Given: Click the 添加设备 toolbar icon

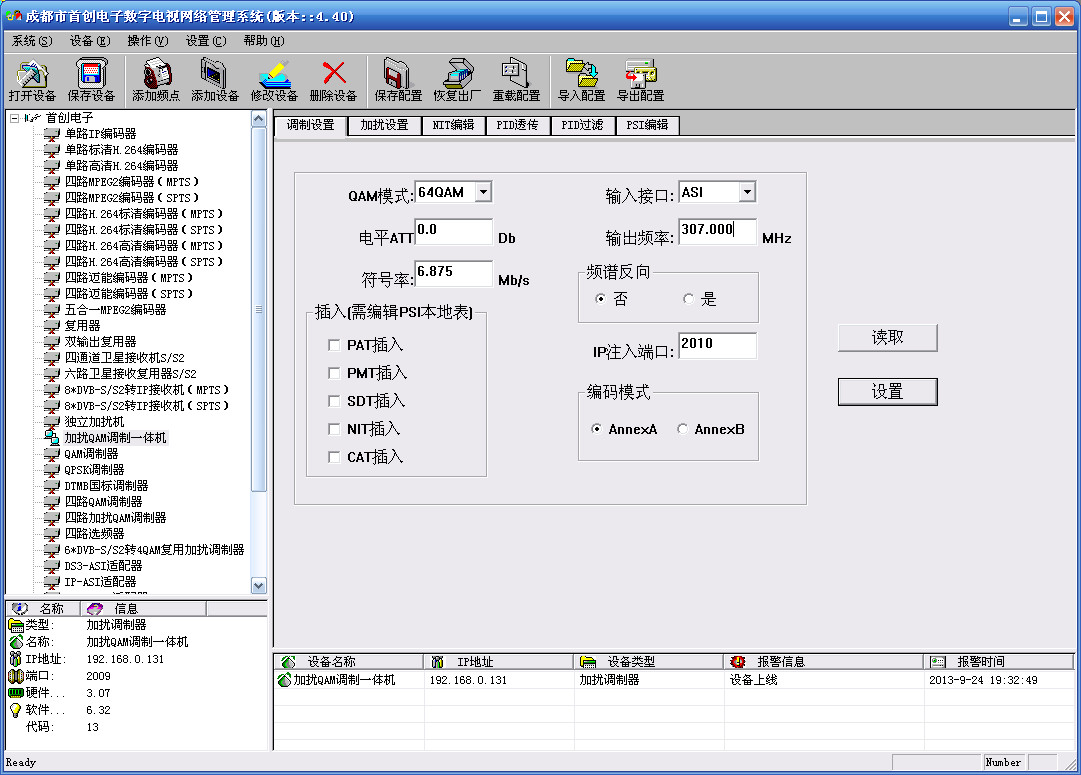Looking at the screenshot, I should click(214, 74).
